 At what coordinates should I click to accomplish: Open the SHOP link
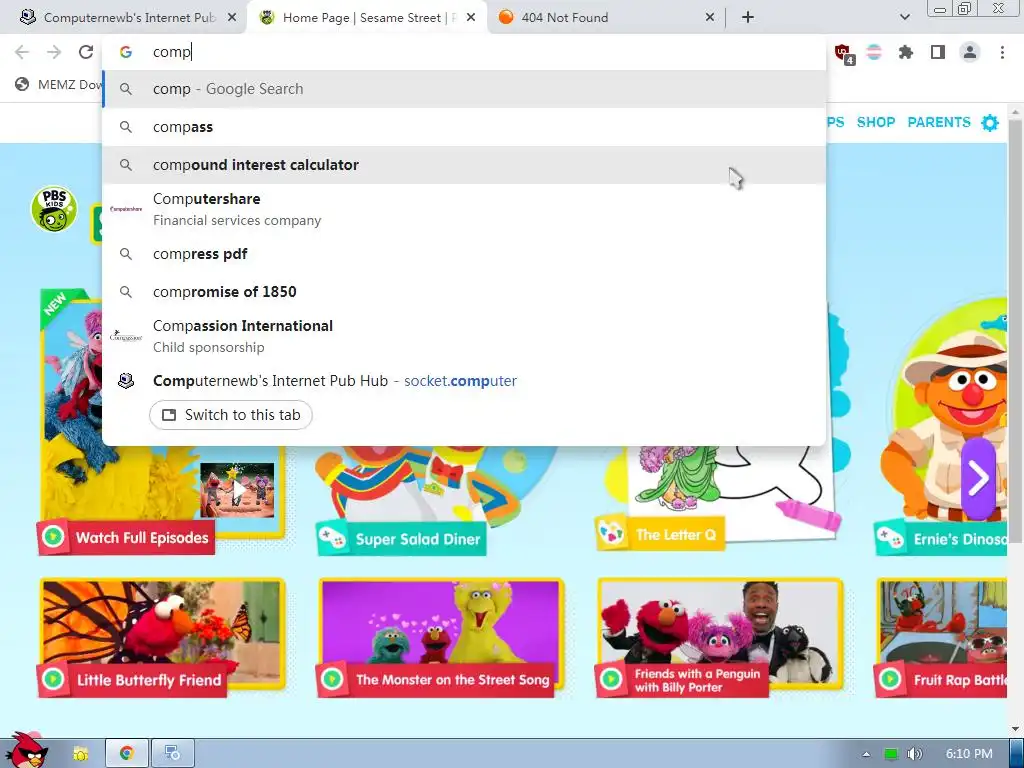[x=876, y=122]
